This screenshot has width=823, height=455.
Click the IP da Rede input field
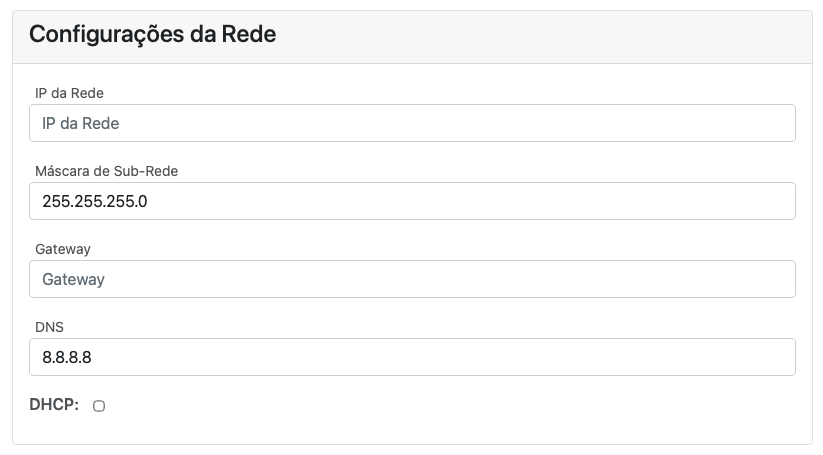click(x=412, y=123)
